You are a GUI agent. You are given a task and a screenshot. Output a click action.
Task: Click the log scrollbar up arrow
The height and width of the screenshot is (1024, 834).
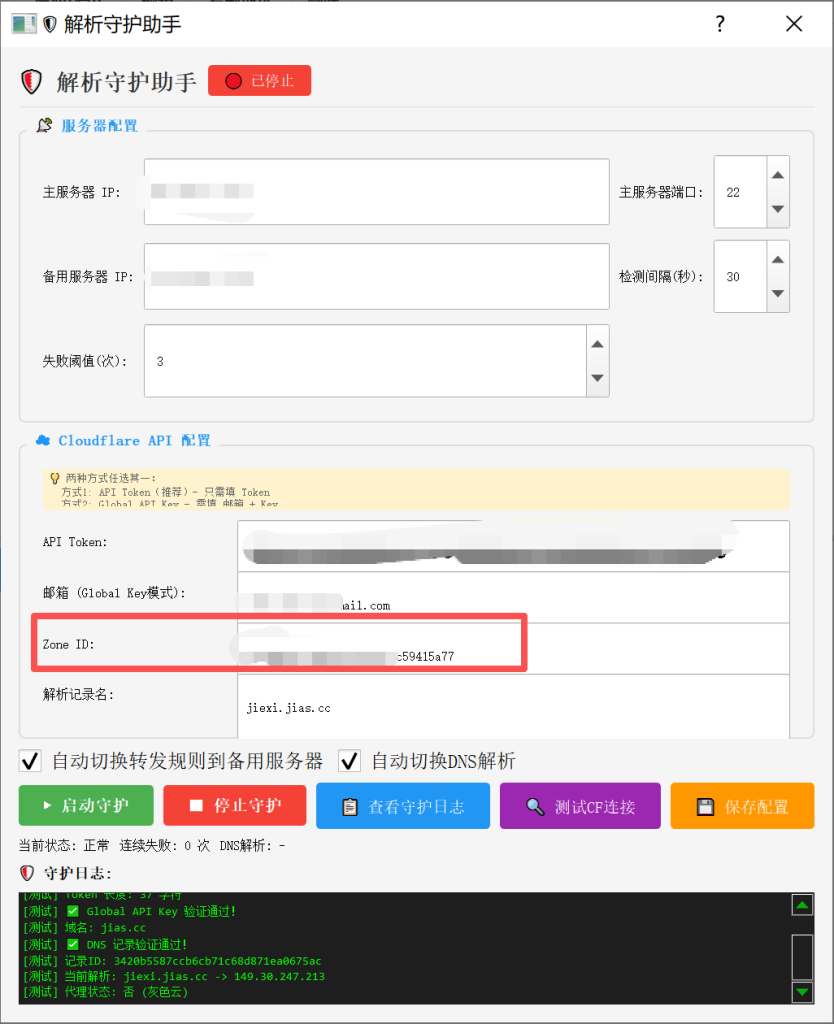click(802, 904)
